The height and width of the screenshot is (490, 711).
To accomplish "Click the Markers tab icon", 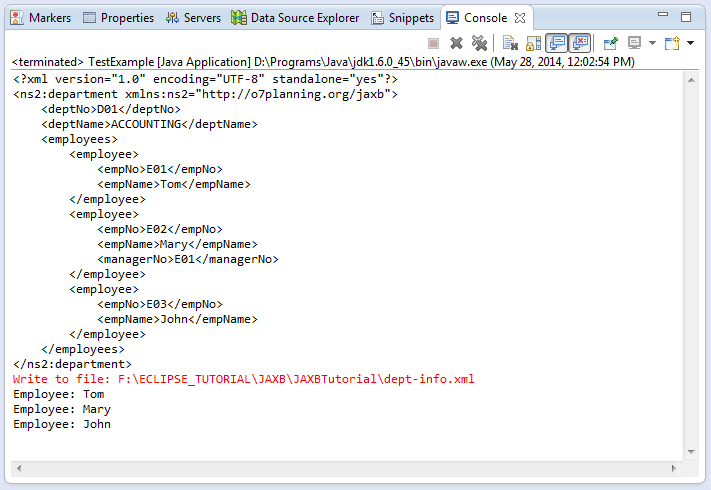I will pyautogui.click(x=17, y=18).
